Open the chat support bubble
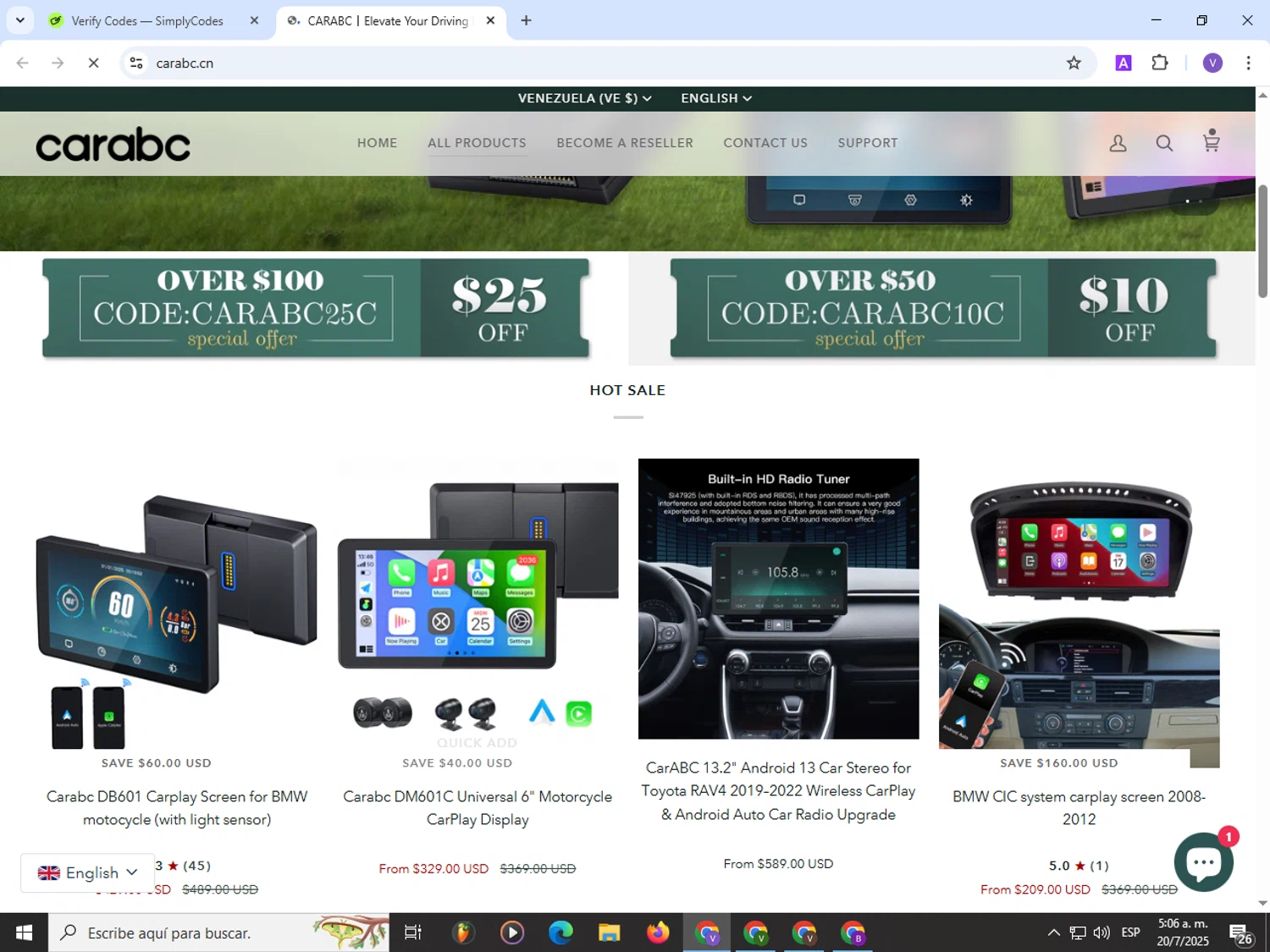1270x952 pixels. click(x=1203, y=862)
